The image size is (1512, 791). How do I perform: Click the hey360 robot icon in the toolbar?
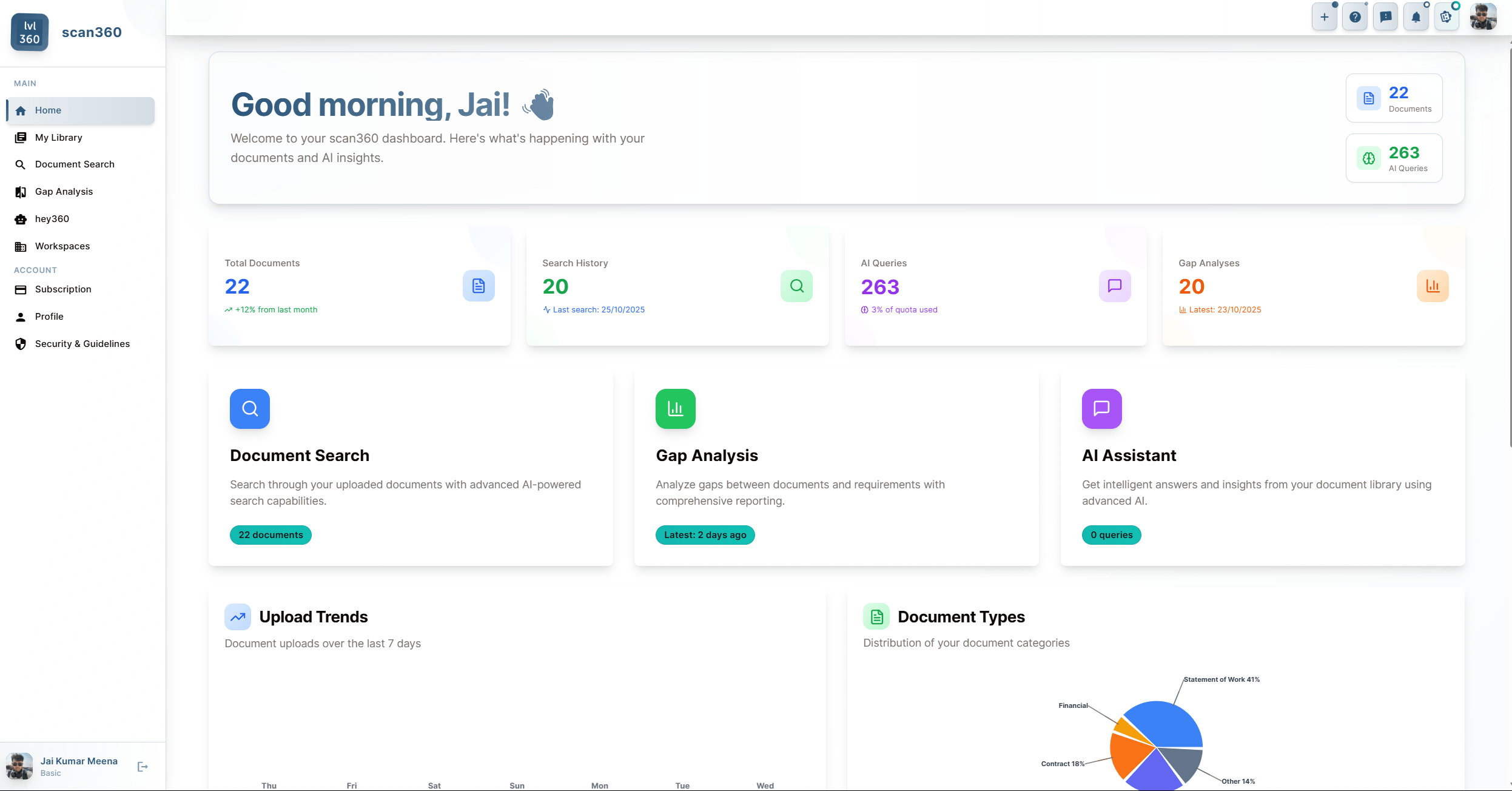(1446, 16)
